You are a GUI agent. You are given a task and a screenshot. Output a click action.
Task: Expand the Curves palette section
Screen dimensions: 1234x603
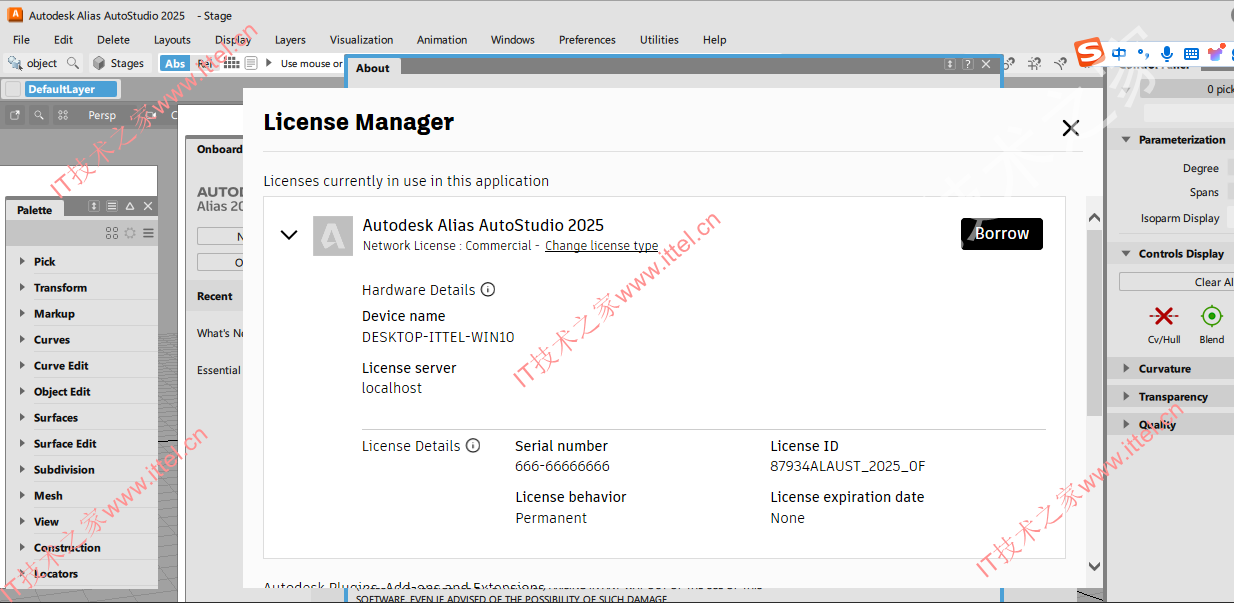pyautogui.click(x=23, y=339)
